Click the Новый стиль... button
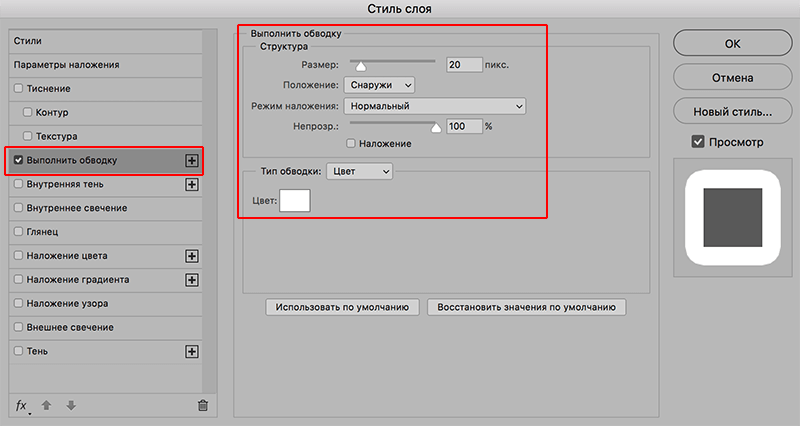This screenshot has width=800, height=426. (727, 111)
